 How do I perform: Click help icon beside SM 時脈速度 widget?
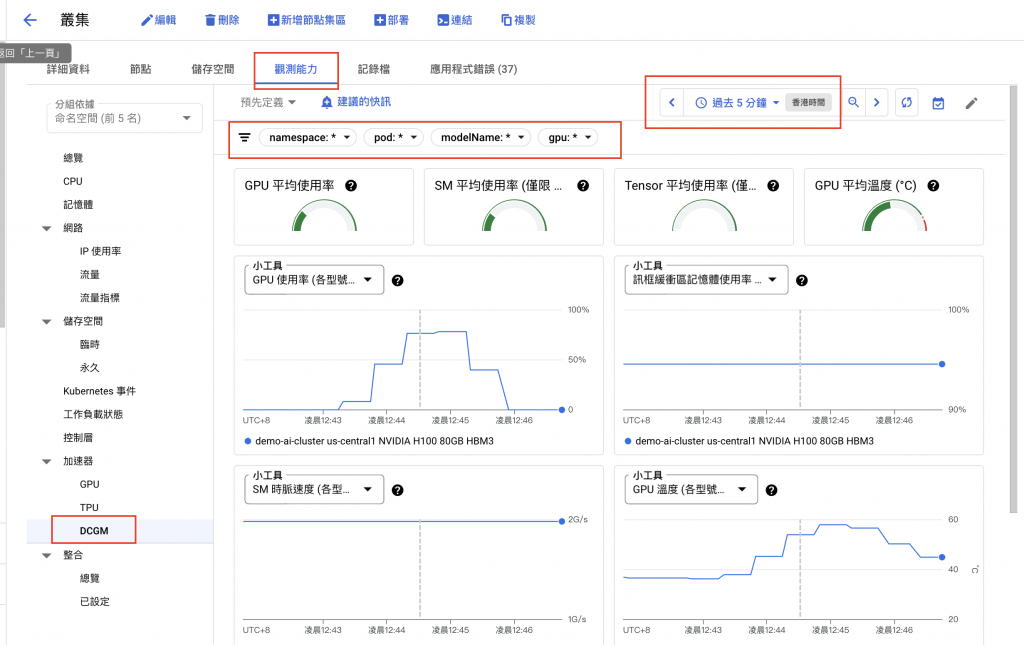coord(397,490)
